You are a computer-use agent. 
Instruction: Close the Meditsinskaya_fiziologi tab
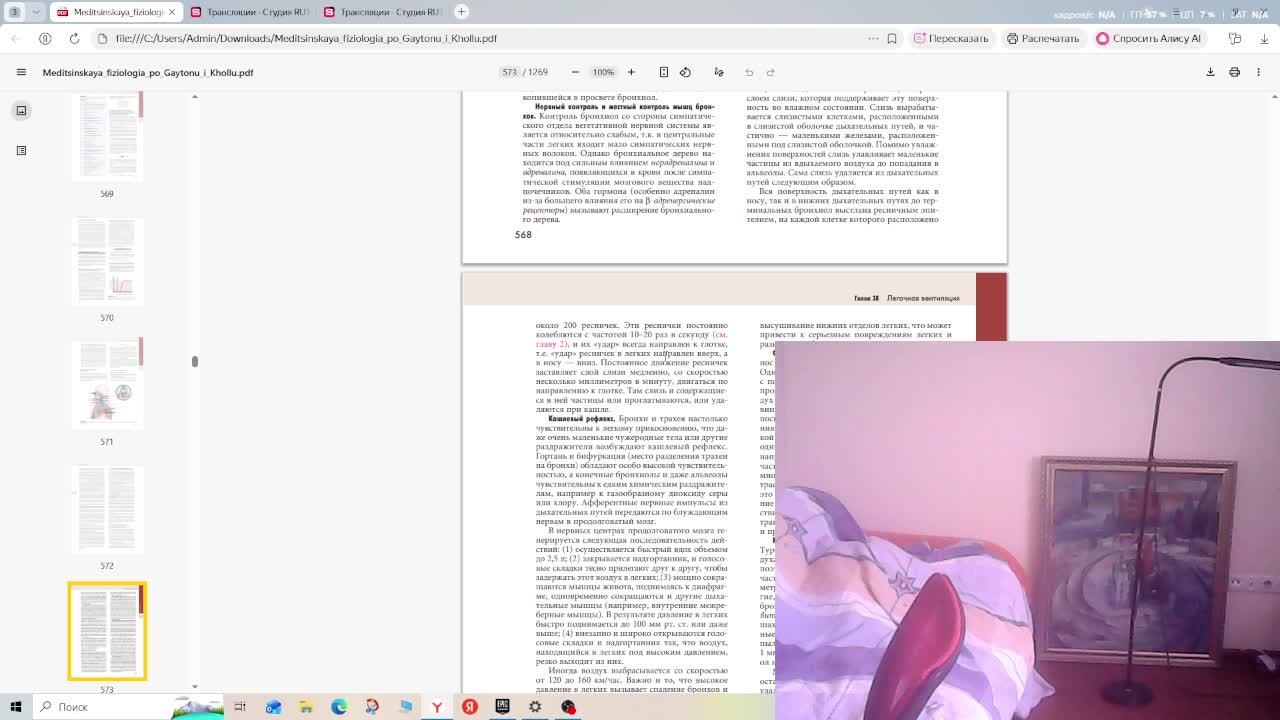point(171,12)
